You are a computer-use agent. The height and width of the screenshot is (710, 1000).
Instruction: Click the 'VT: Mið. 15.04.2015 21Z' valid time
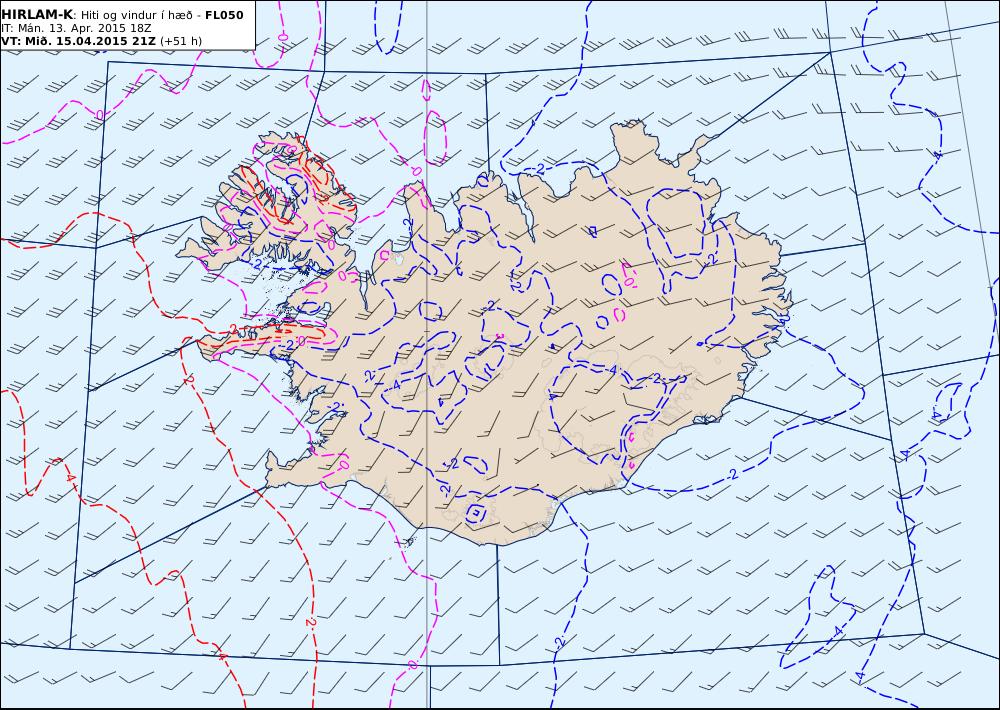[x=78, y=41]
